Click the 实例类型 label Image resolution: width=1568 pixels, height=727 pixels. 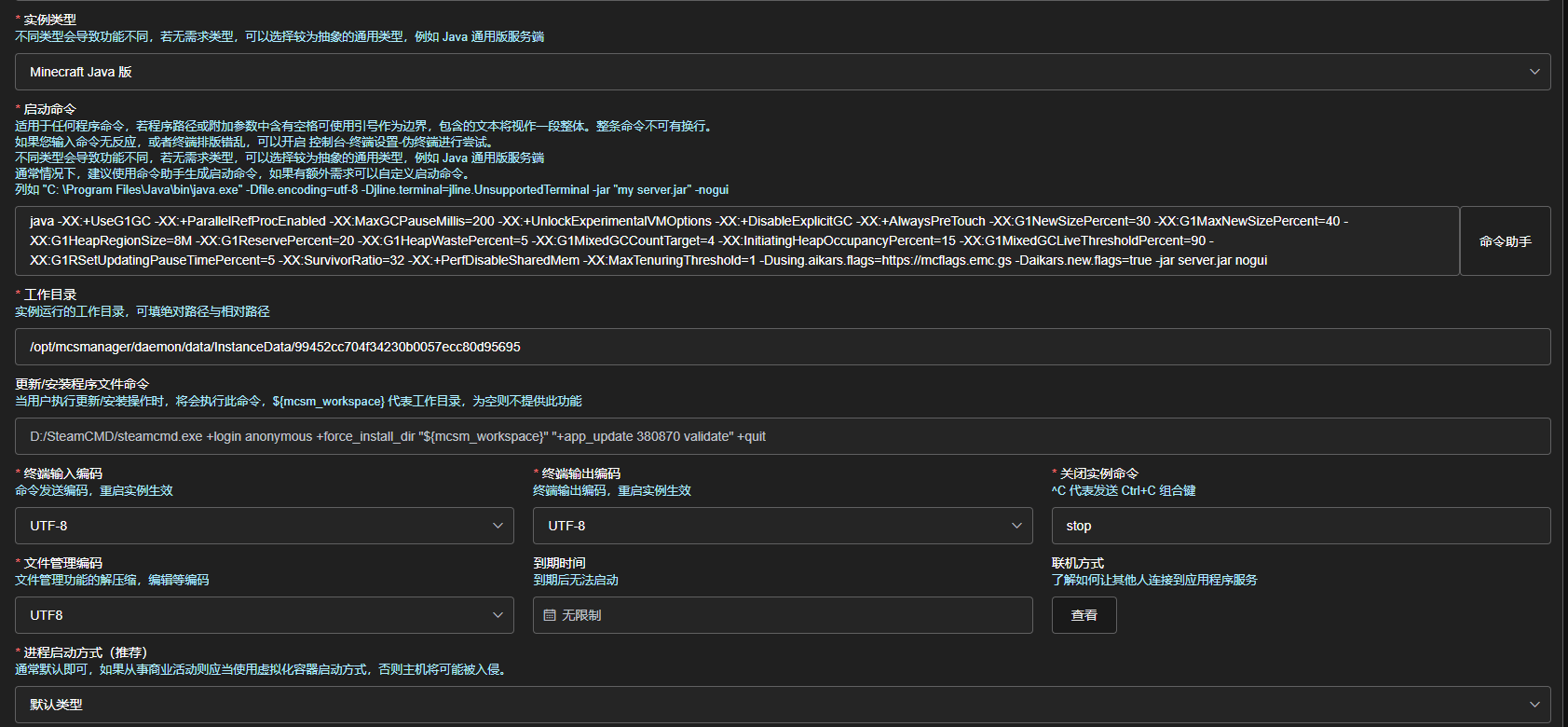[x=49, y=20]
